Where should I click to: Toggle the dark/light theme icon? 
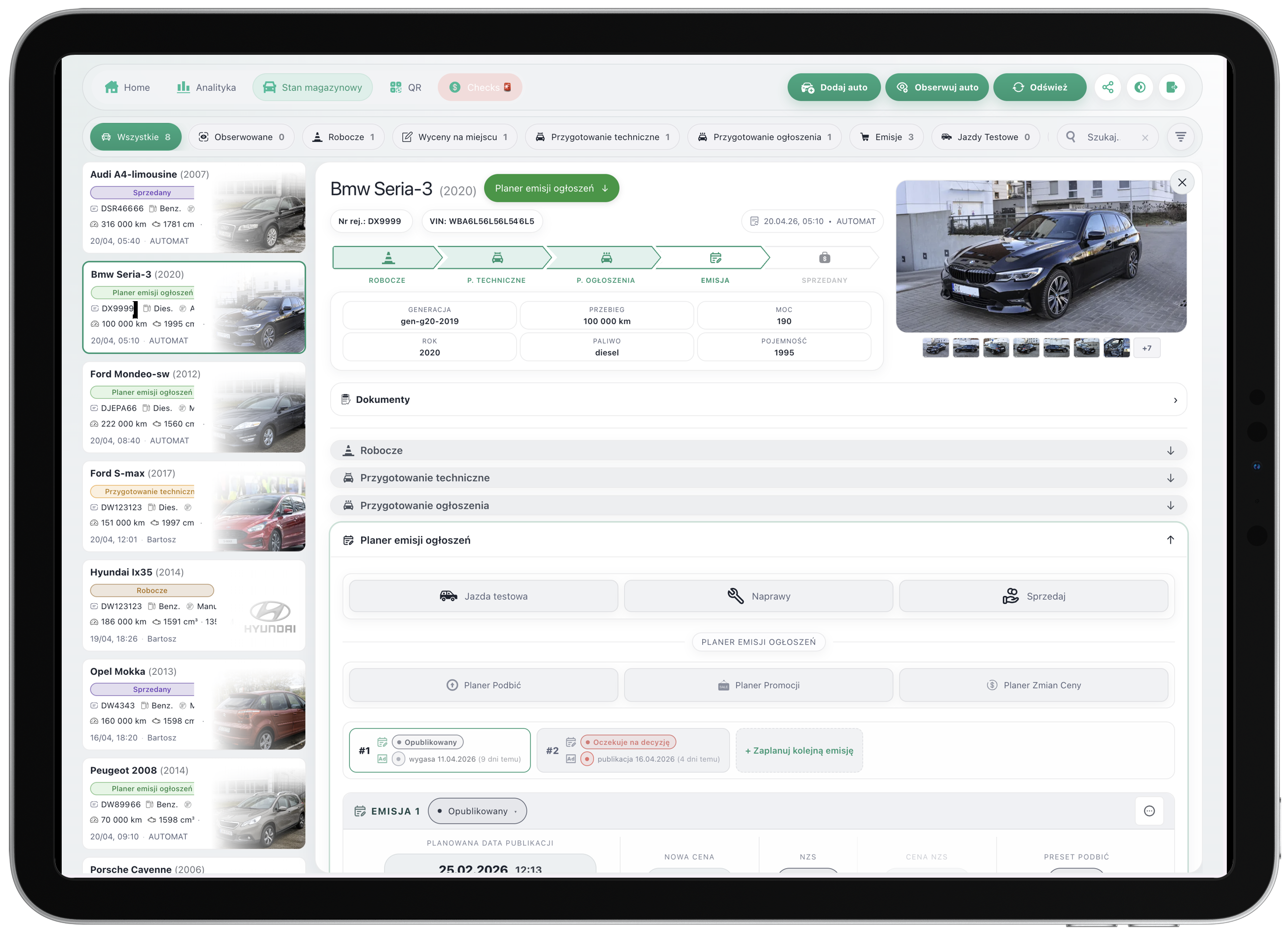click(x=1139, y=87)
